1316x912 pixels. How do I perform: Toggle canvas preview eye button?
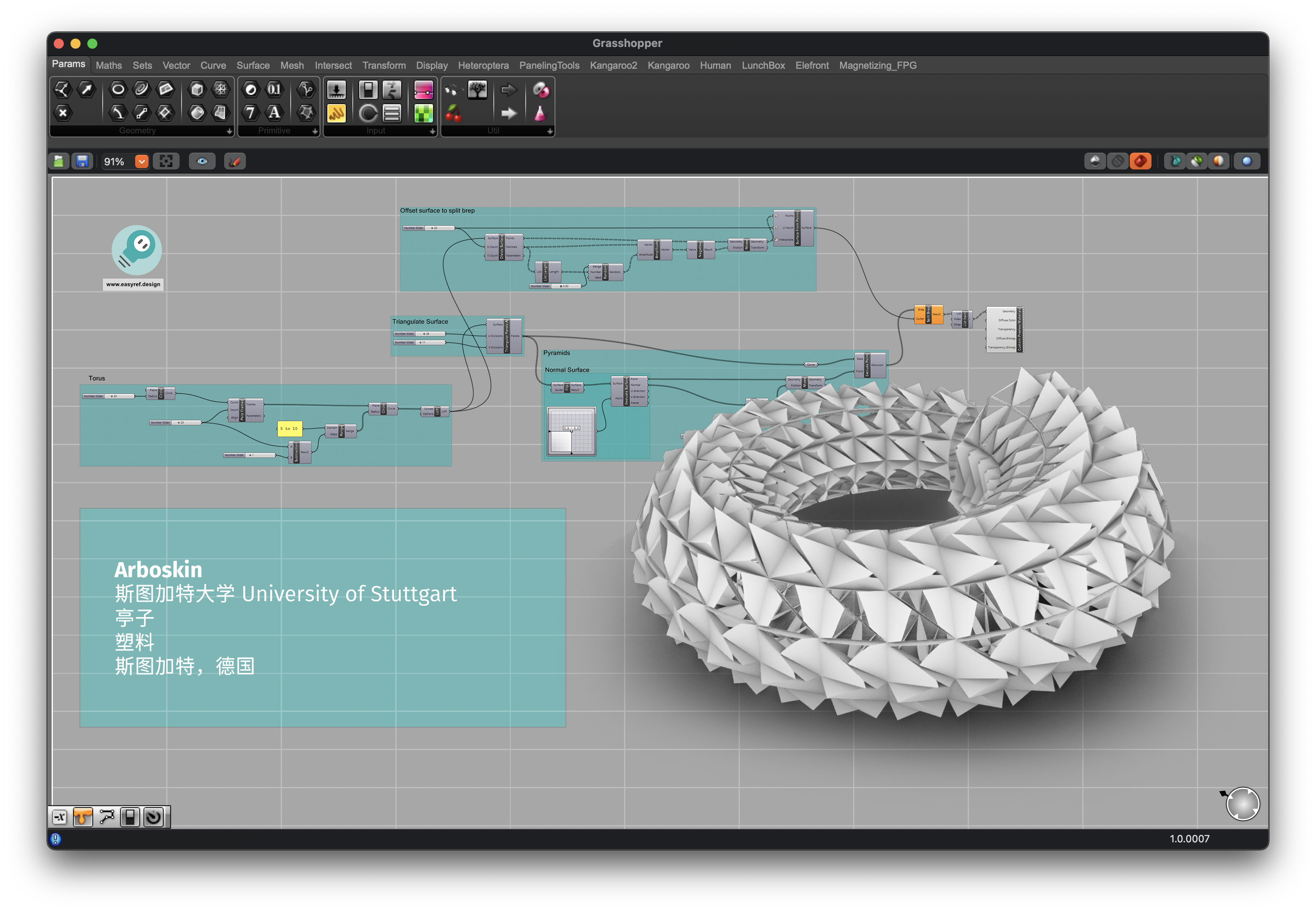(202, 162)
